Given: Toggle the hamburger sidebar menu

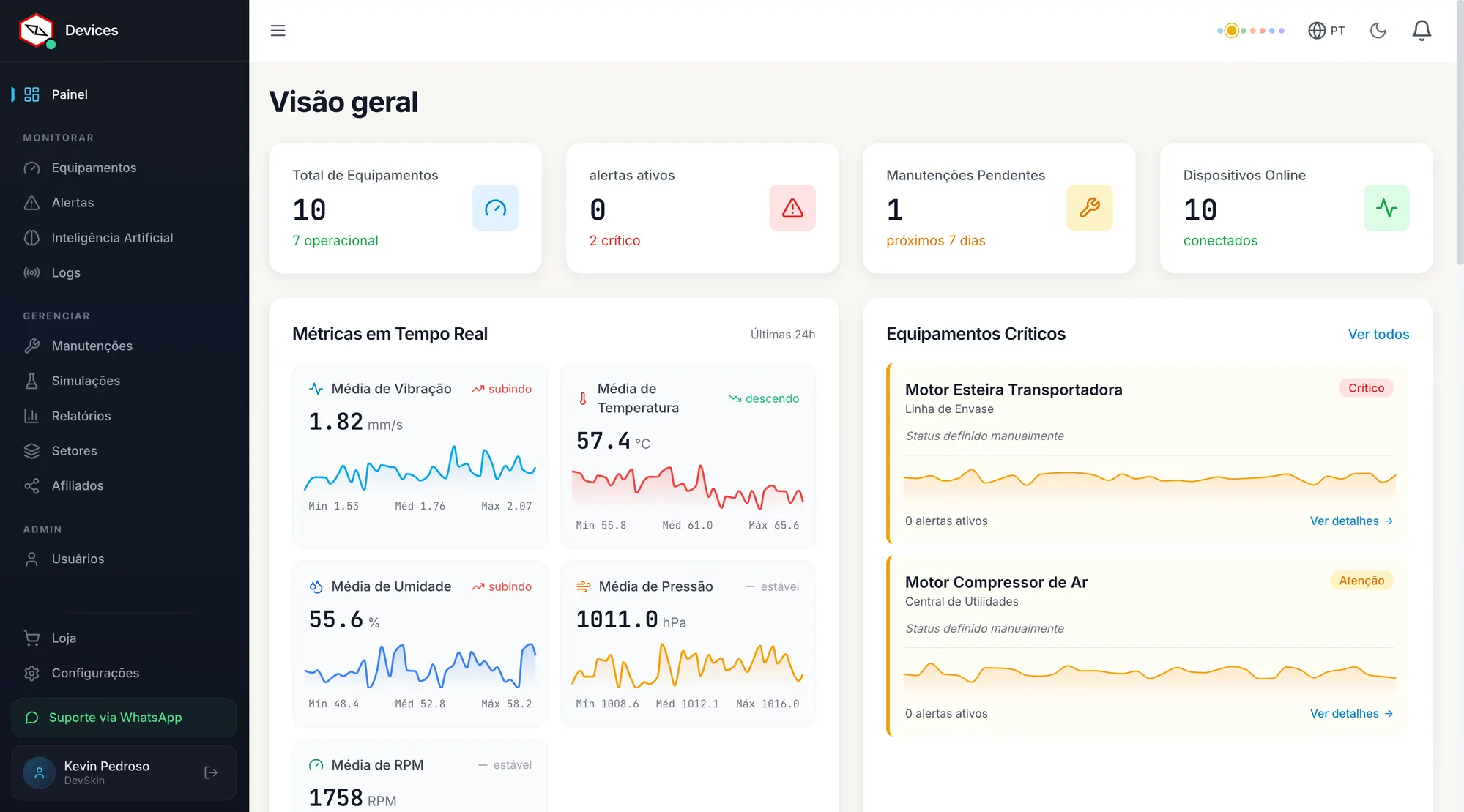Looking at the screenshot, I should [278, 31].
